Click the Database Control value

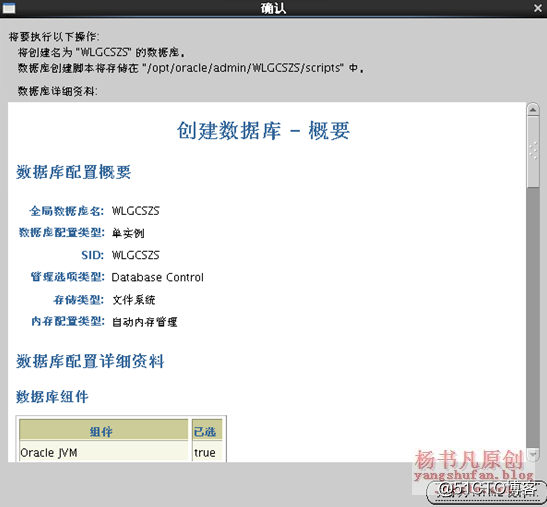pos(157,277)
